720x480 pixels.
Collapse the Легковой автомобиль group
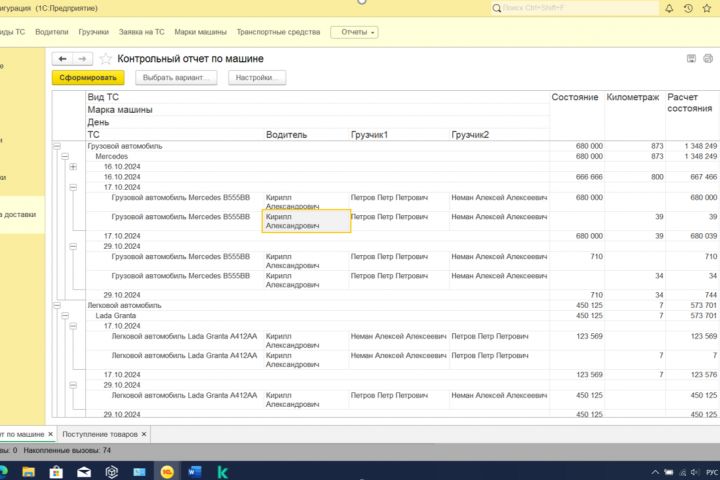click(57, 305)
